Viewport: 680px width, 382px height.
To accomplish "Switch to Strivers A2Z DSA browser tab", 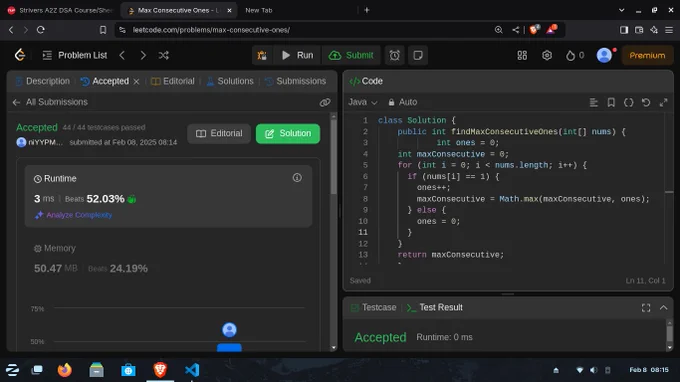I will (59, 10).
